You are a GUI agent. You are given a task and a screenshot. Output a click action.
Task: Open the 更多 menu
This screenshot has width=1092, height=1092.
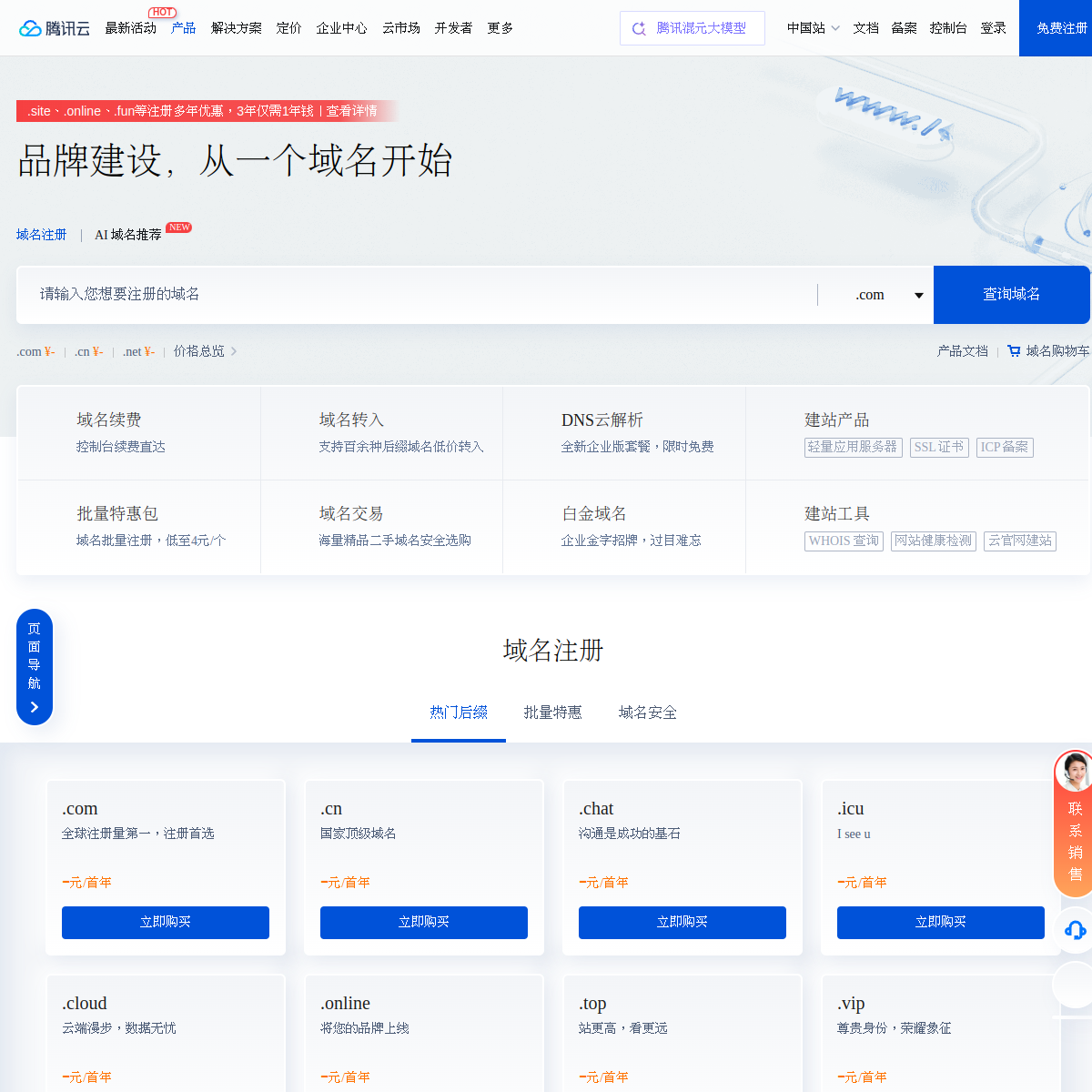pyautogui.click(x=500, y=28)
